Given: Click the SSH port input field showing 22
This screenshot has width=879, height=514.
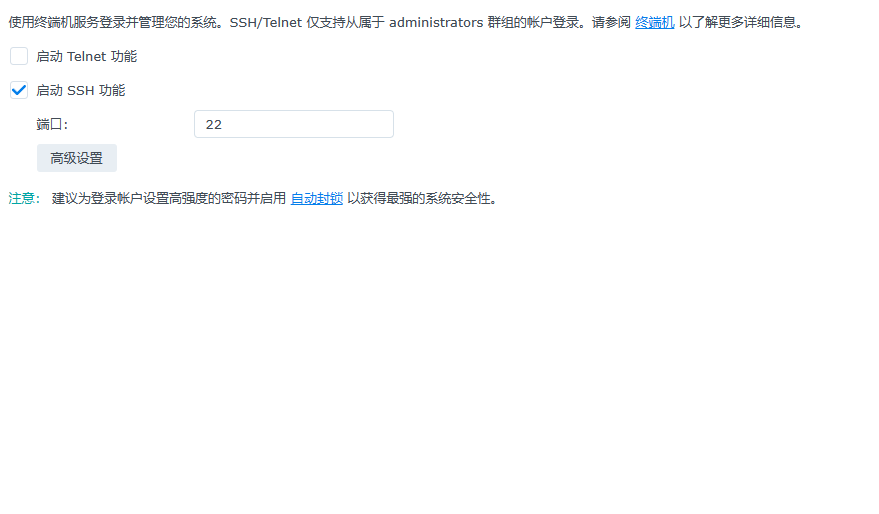Looking at the screenshot, I should coord(294,124).
